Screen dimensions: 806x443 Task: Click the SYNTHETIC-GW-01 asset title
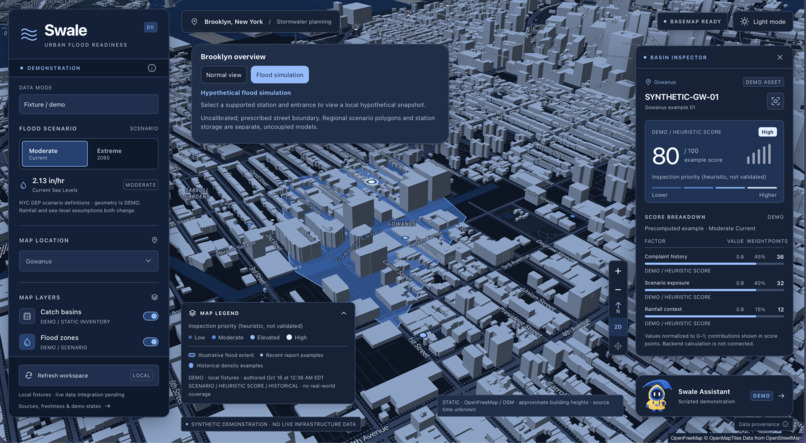682,97
